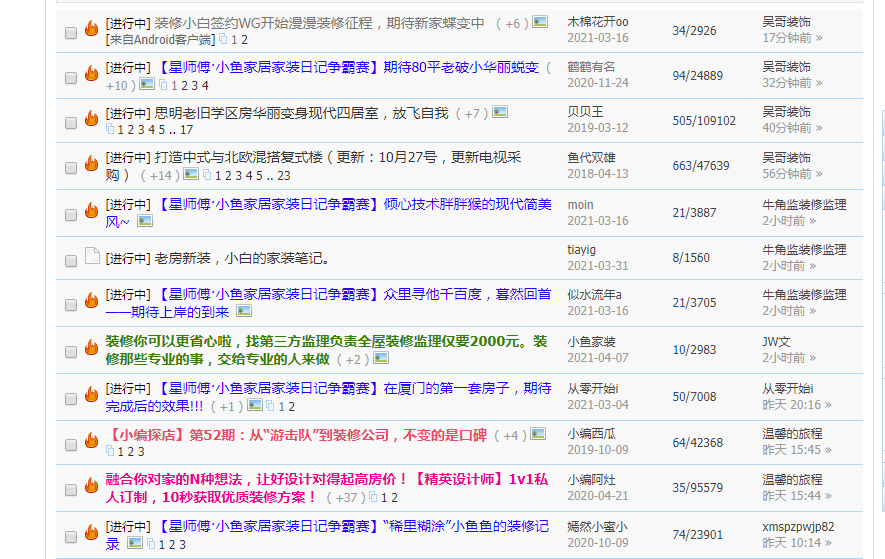Click the plain document icon for 老房新装 thread
The width and height of the screenshot is (885, 559).
tap(92, 257)
